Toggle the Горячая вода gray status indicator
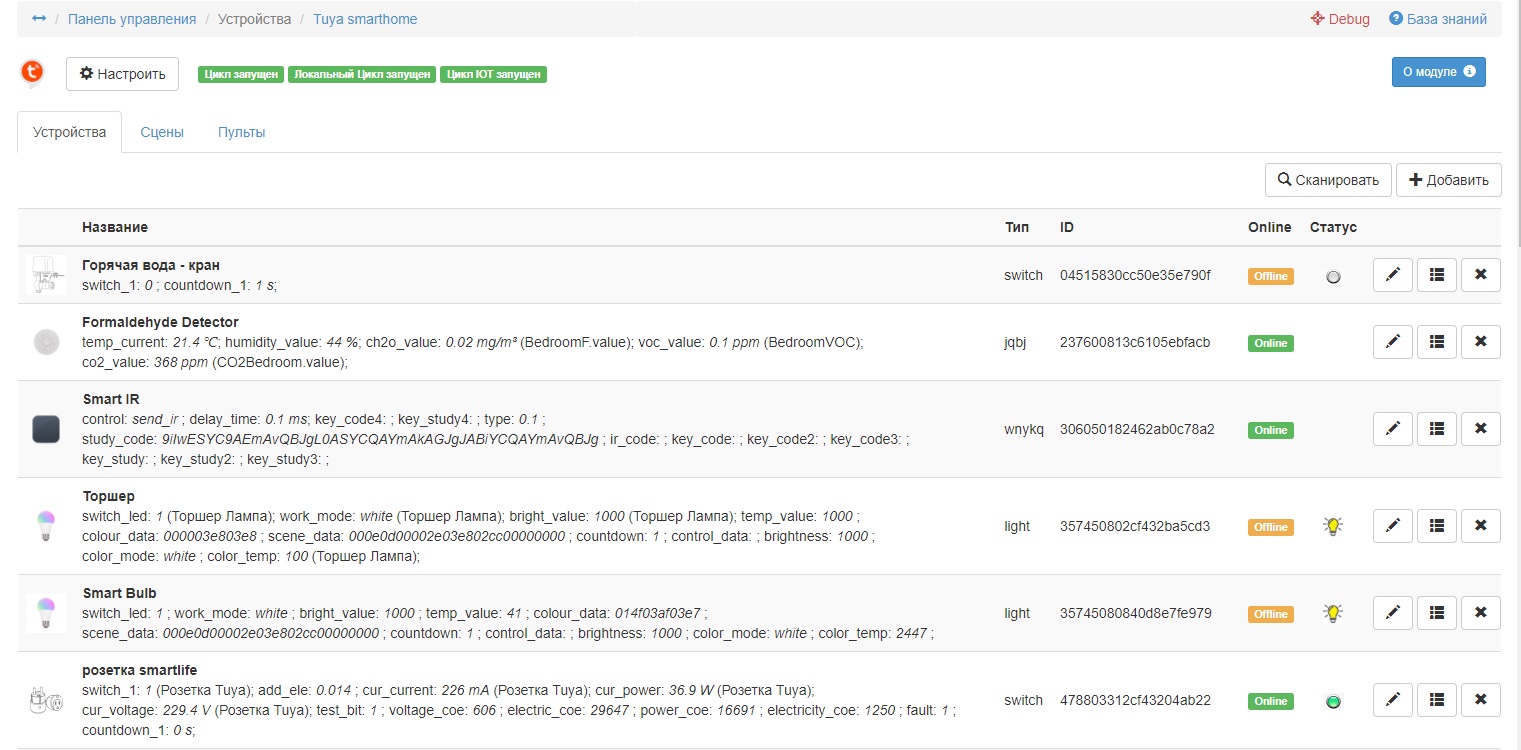1521x750 pixels. click(x=1332, y=277)
